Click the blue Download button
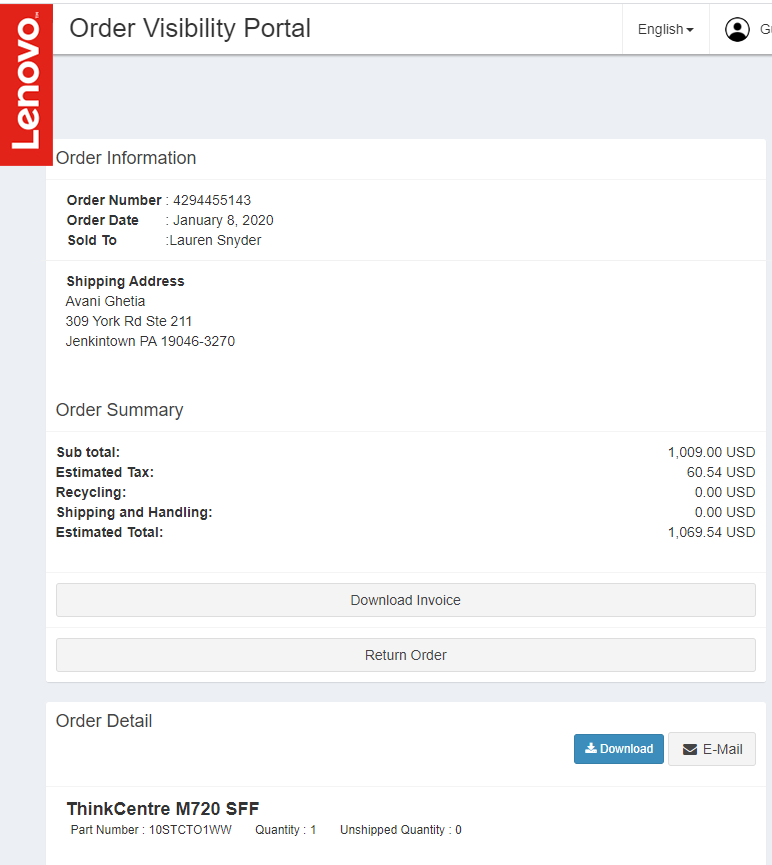The image size is (772, 865). point(618,749)
